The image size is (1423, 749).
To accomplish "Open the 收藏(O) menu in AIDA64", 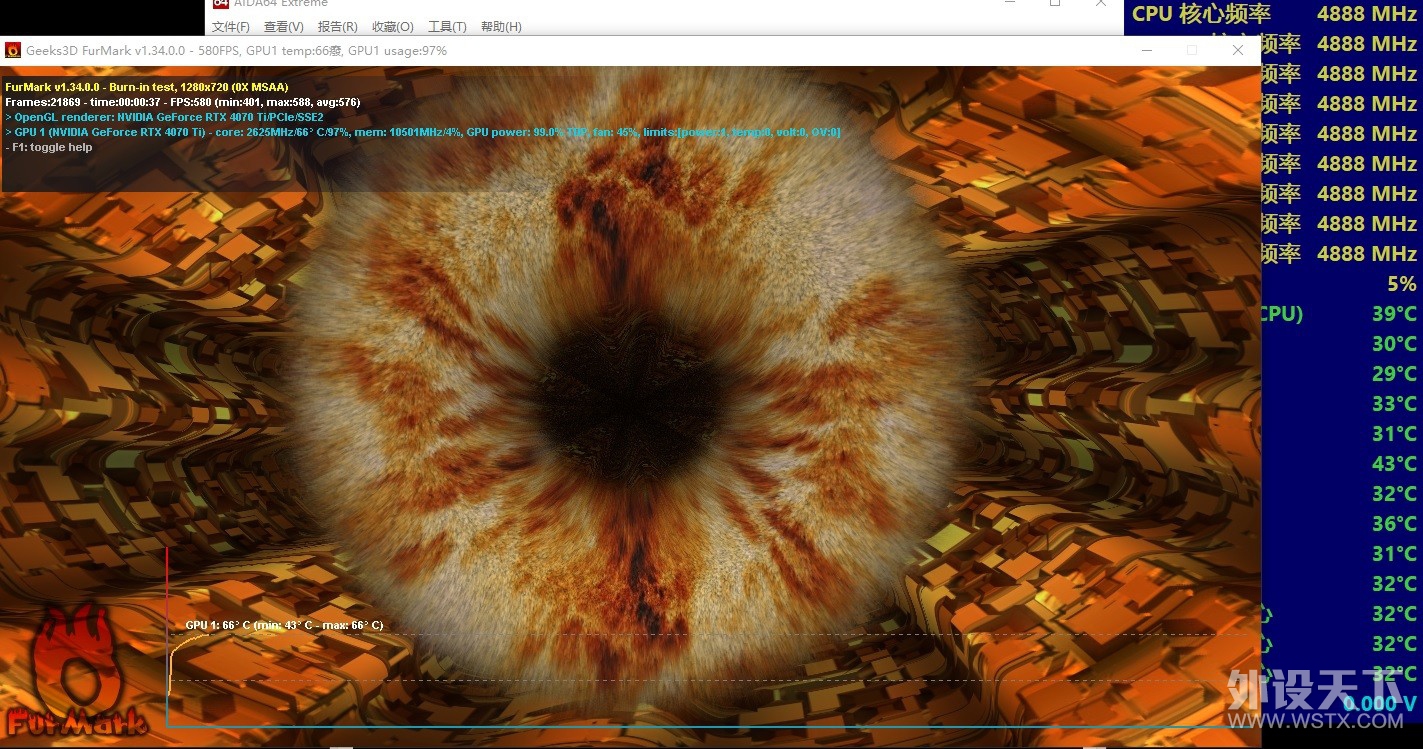I will point(392,27).
